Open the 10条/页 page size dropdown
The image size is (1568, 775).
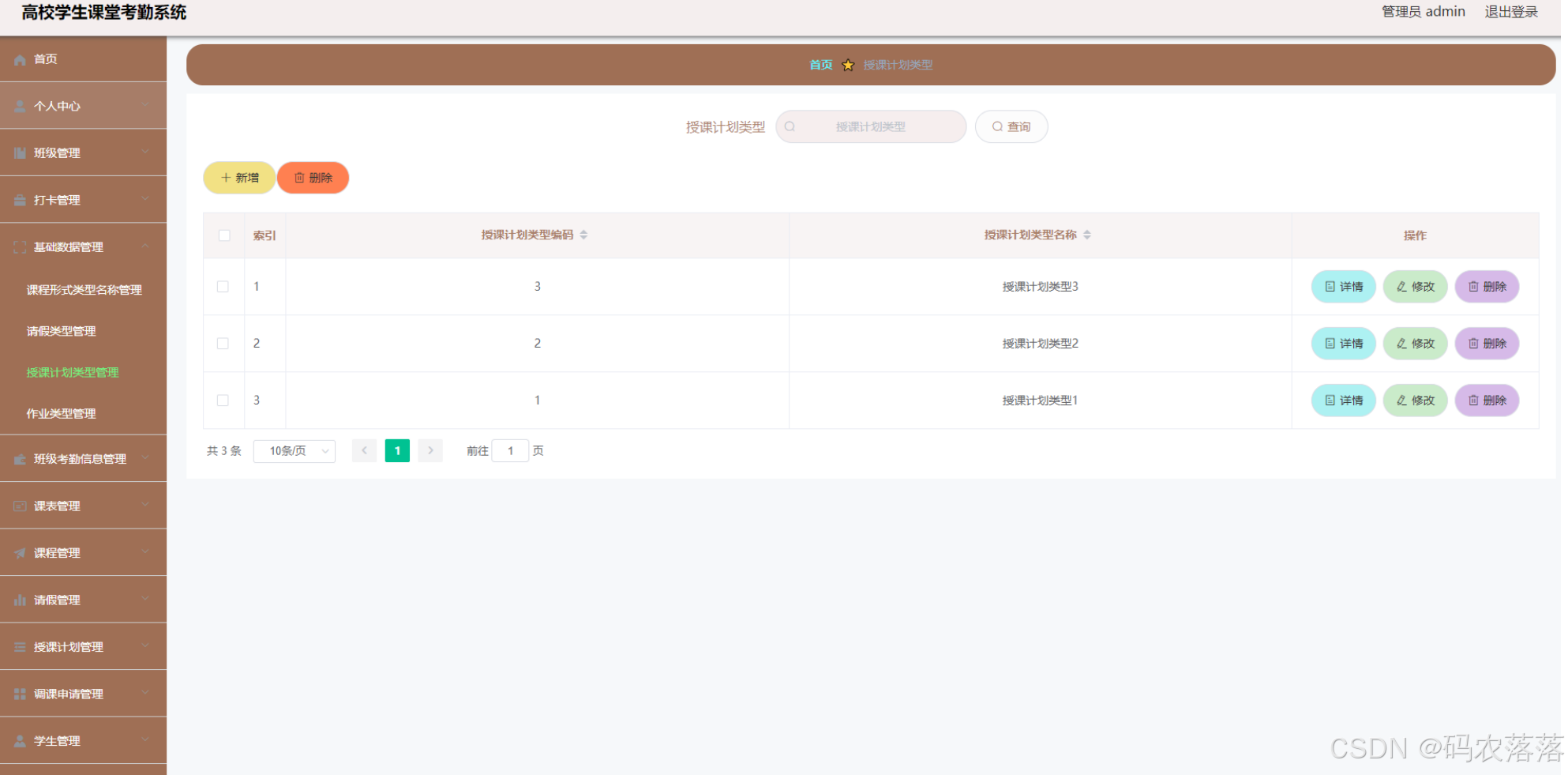[294, 451]
